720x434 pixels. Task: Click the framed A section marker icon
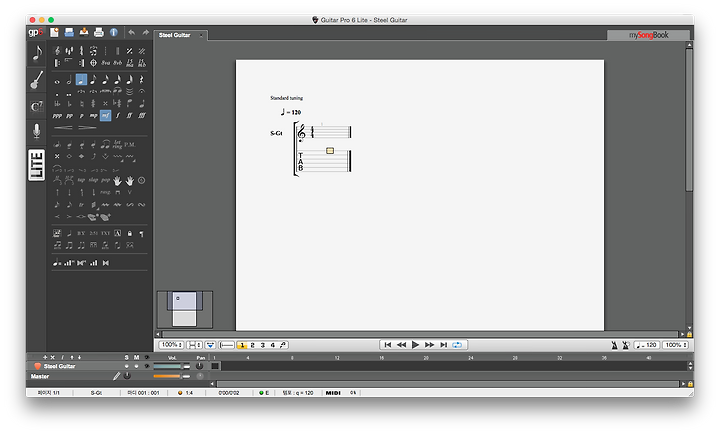point(118,233)
